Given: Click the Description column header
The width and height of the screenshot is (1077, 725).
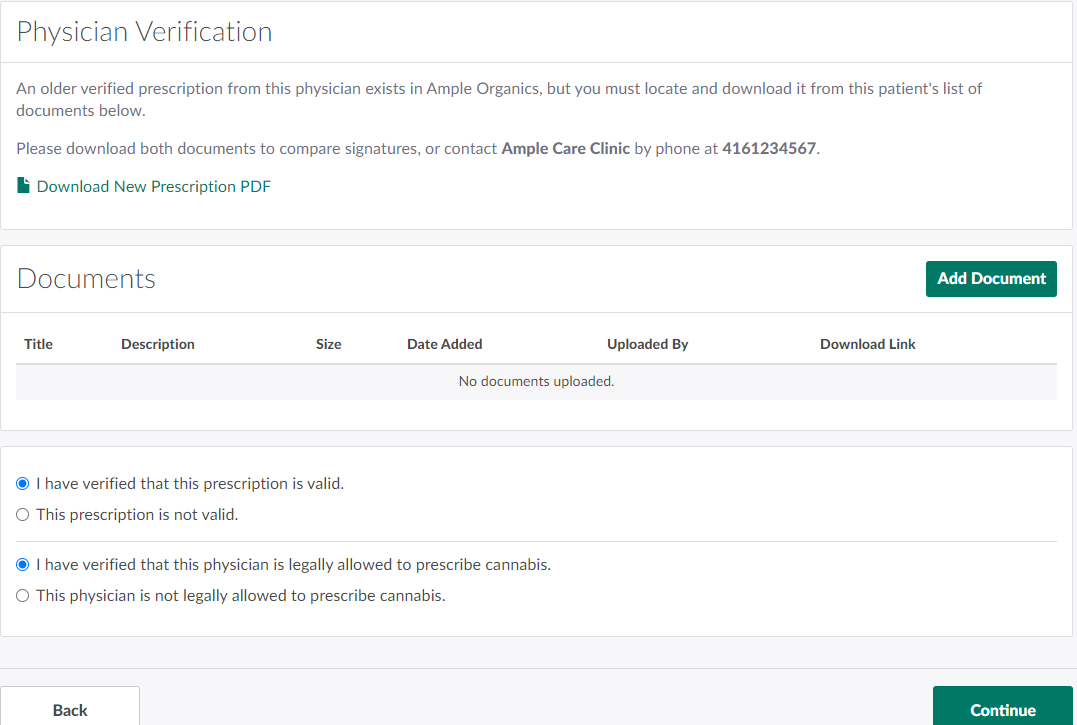Looking at the screenshot, I should [x=157, y=344].
